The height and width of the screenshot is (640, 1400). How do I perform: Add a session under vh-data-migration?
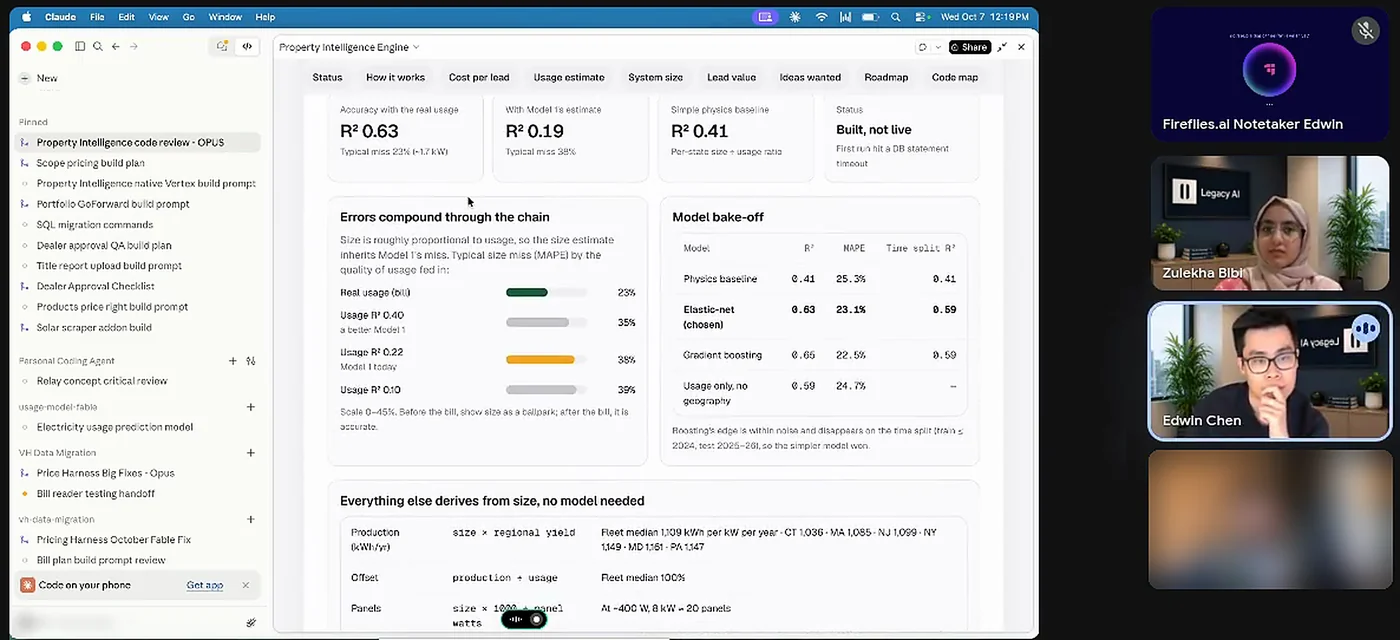(x=251, y=520)
